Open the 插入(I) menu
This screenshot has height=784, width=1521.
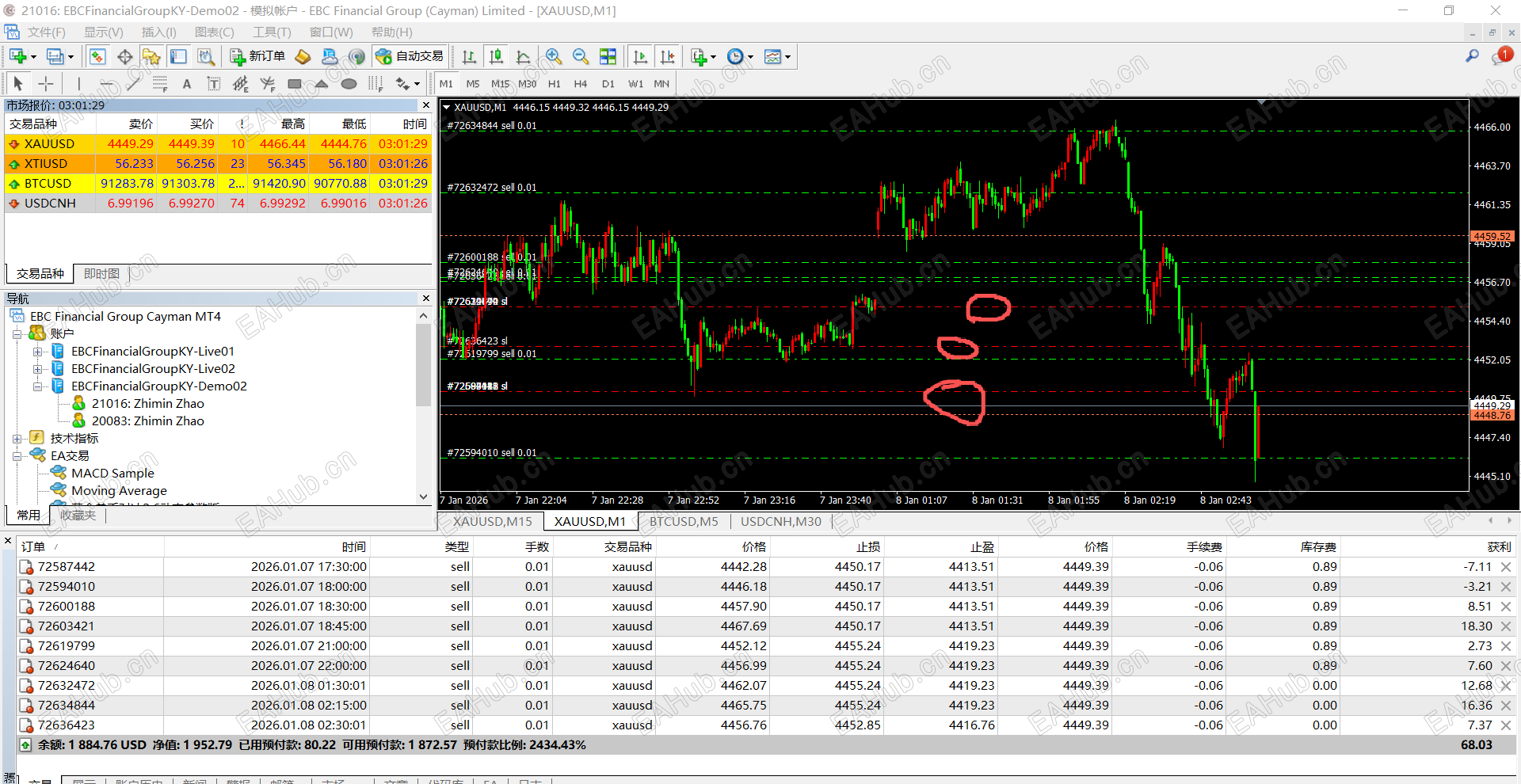point(158,32)
